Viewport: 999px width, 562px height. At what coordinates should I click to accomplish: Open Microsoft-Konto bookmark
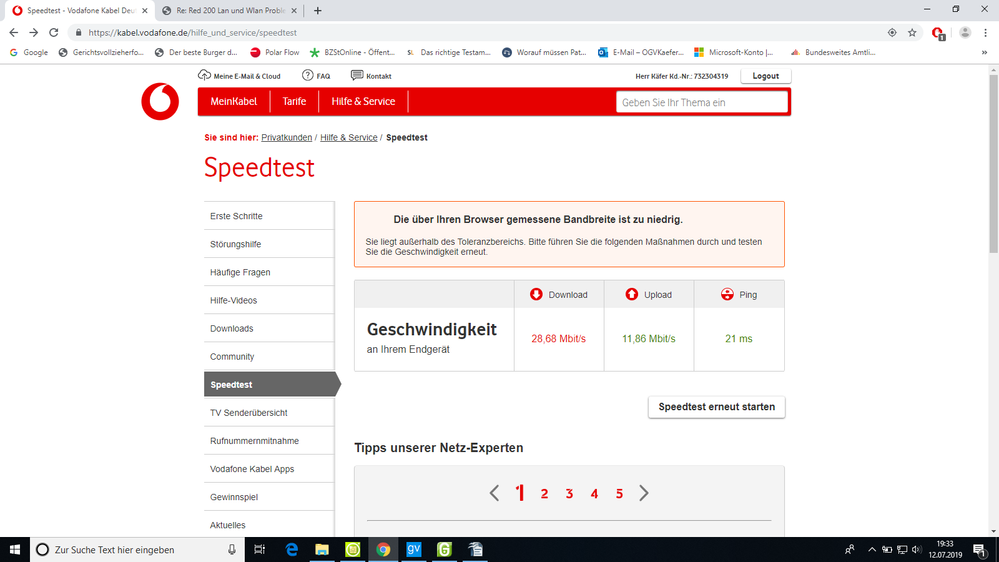tap(733, 52)
